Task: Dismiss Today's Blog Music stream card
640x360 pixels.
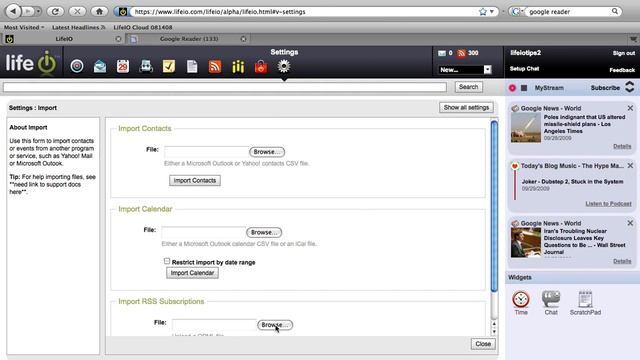Action: point(630,166)
